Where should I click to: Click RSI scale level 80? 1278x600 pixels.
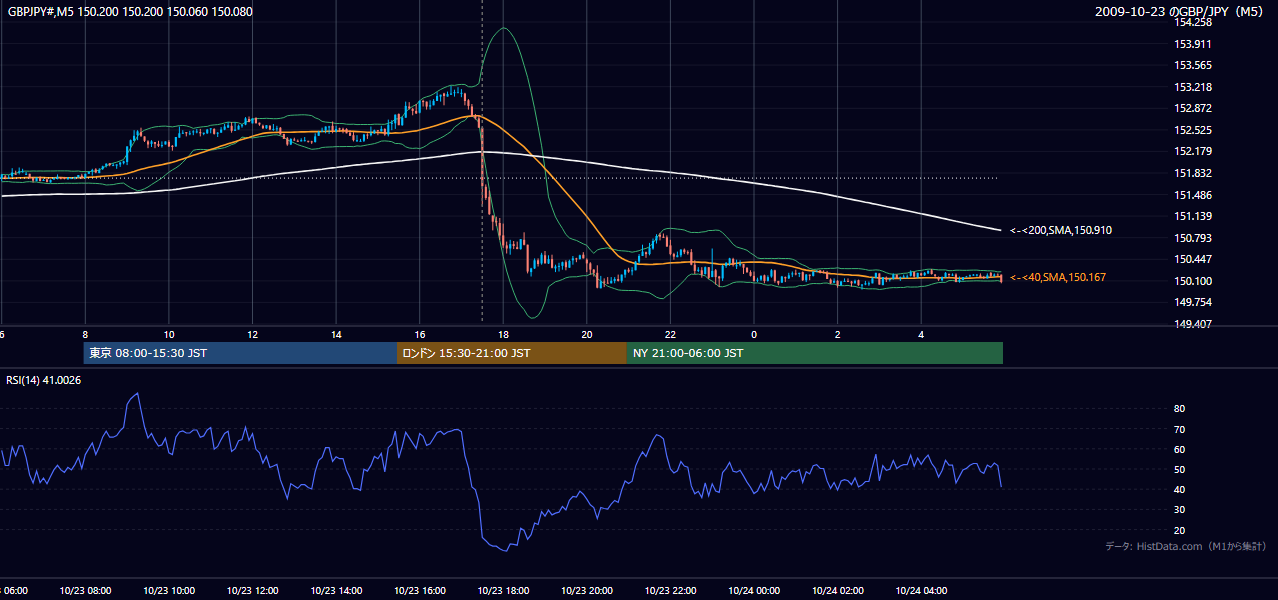tap(1180, 409)
